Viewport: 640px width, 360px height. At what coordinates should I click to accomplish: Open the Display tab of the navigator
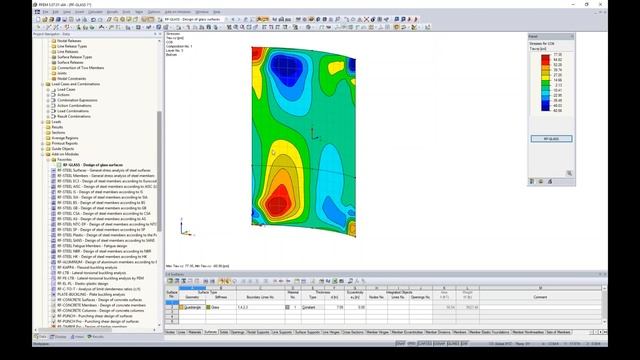point(58,337)
